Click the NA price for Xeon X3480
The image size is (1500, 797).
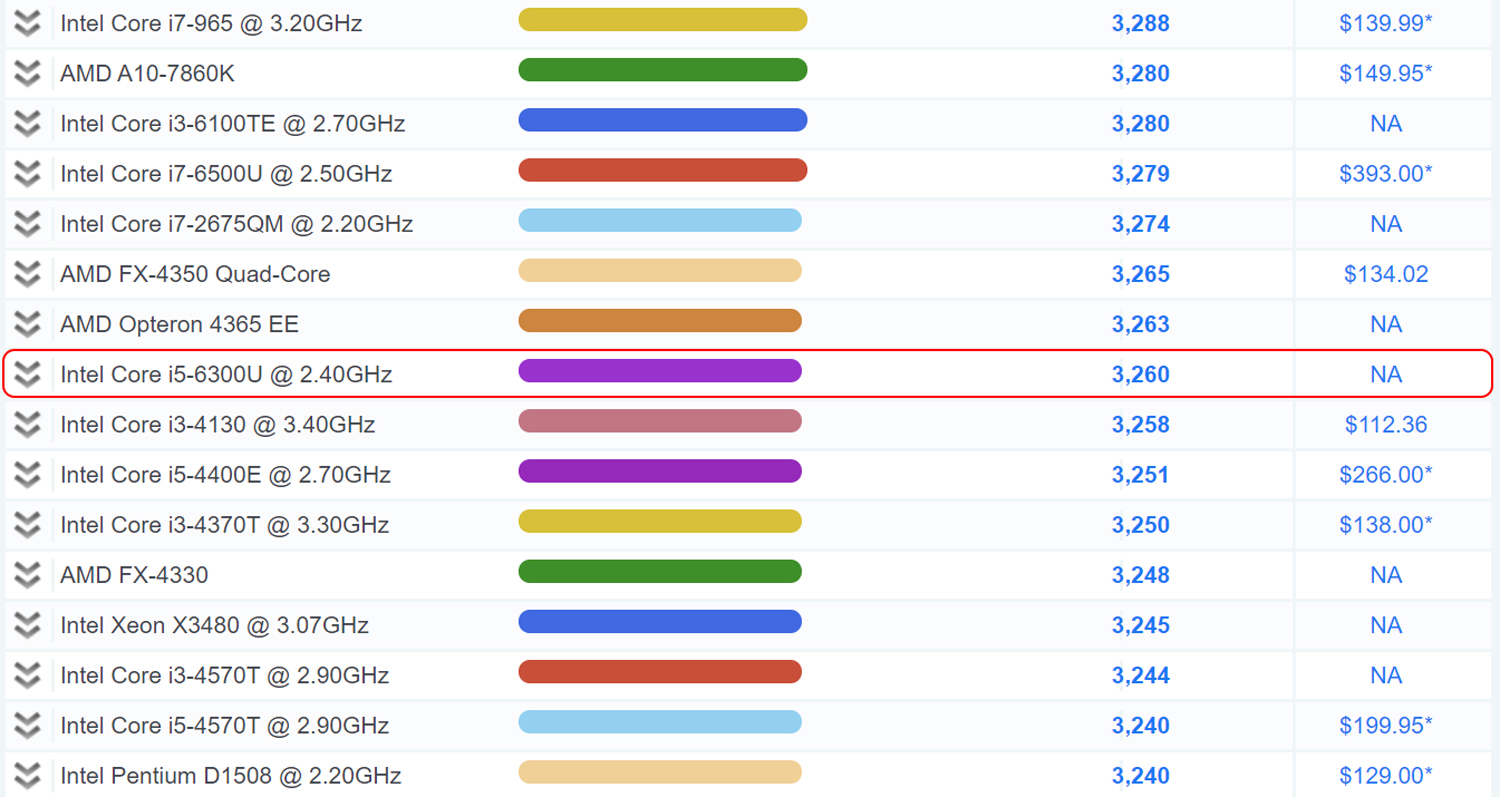1386,625
